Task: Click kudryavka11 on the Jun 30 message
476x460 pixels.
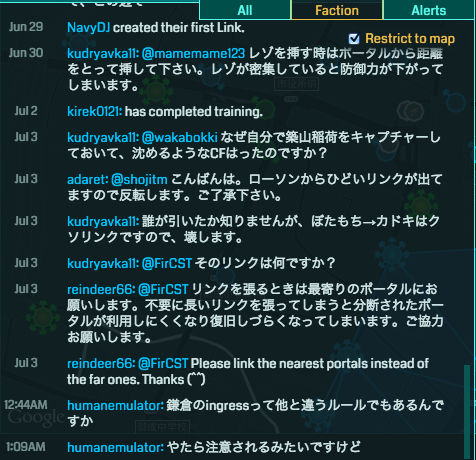Action: 103,53
